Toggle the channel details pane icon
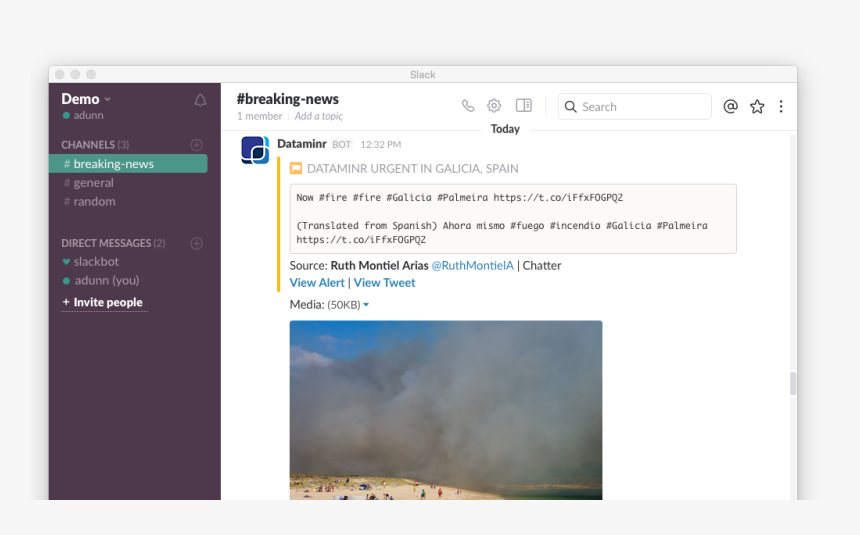 point(524,105)
